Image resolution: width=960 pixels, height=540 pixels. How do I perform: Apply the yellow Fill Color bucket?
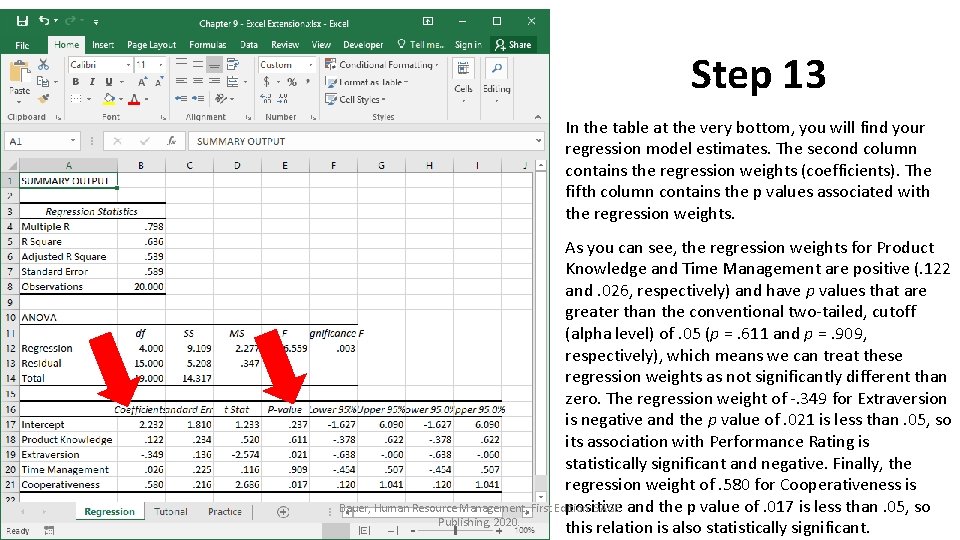[109, 99]
